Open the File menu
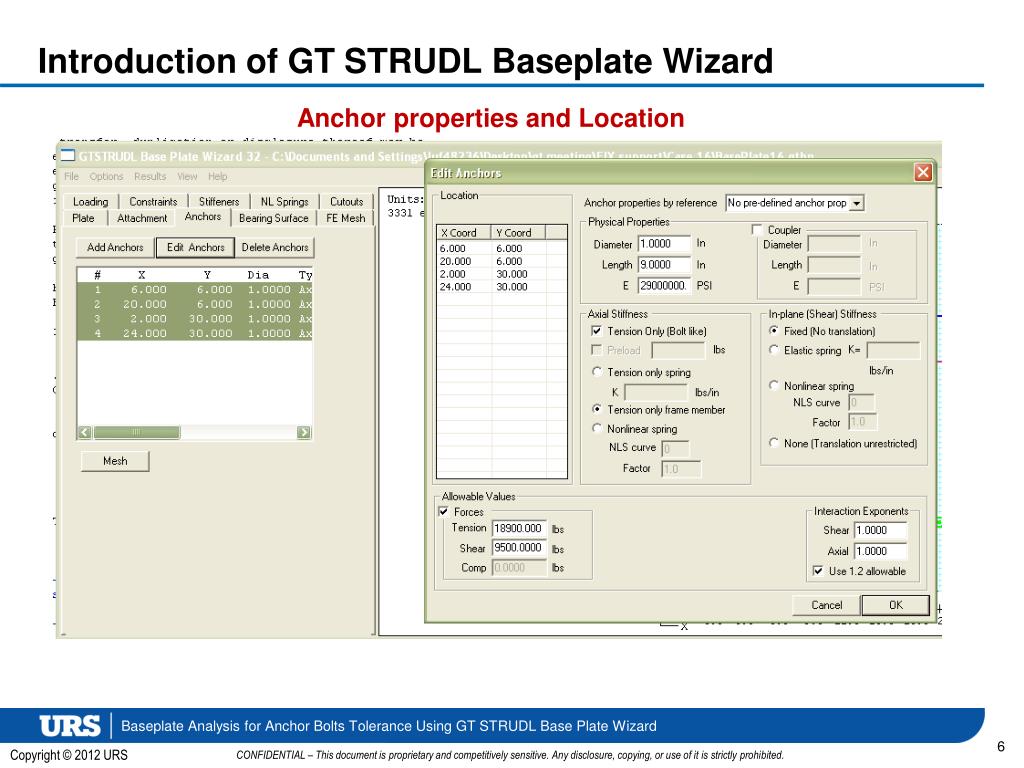The image size is (1024, 768). 71,176
